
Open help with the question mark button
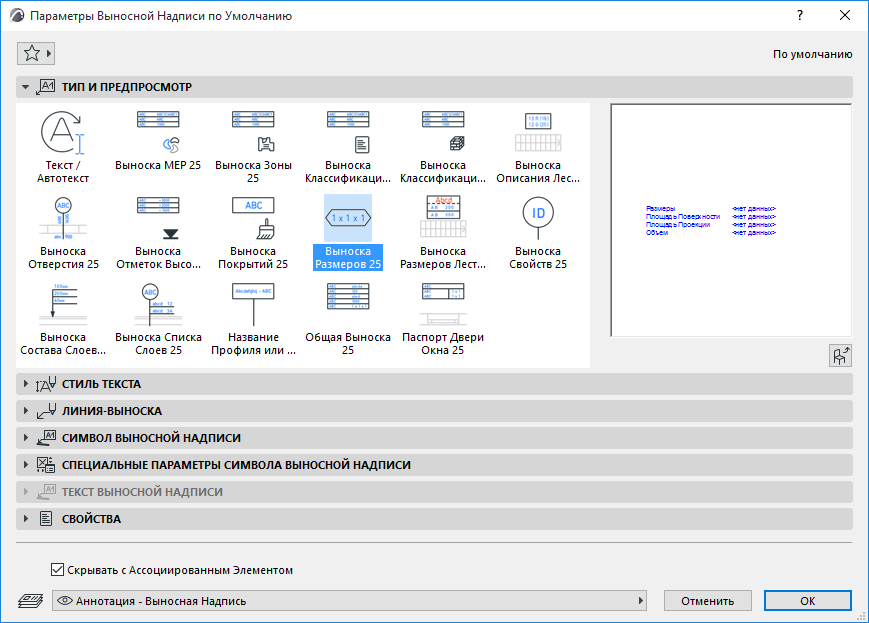pyautogui.click(x=800, y=16)
